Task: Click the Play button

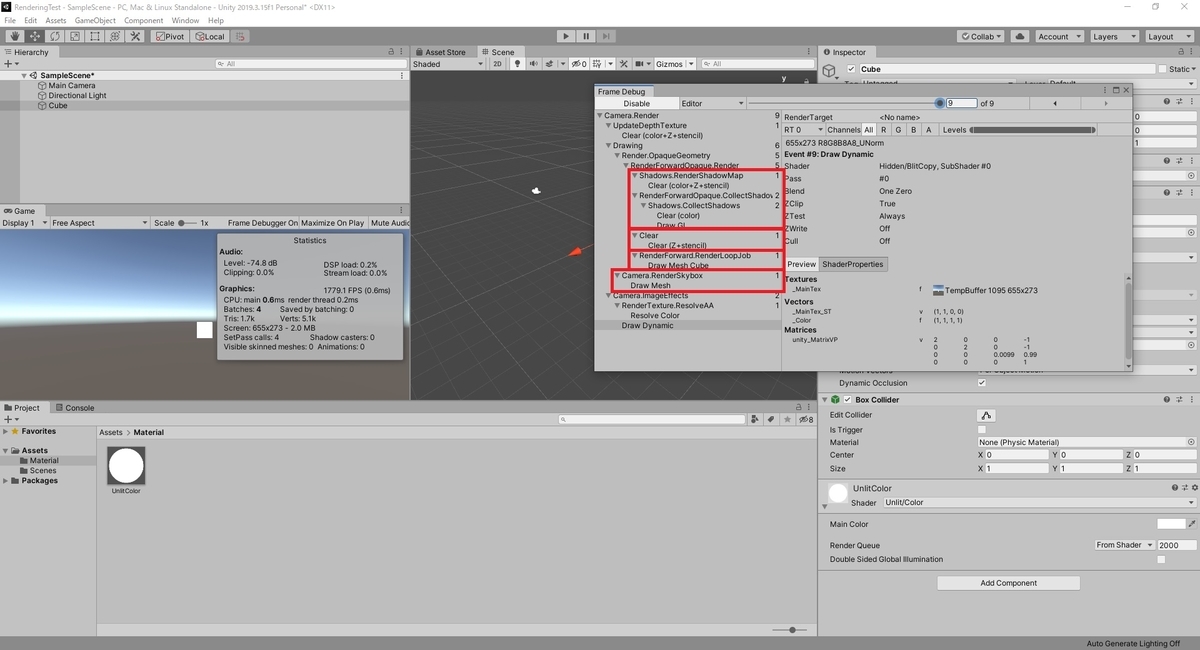Action: (566, 36)
